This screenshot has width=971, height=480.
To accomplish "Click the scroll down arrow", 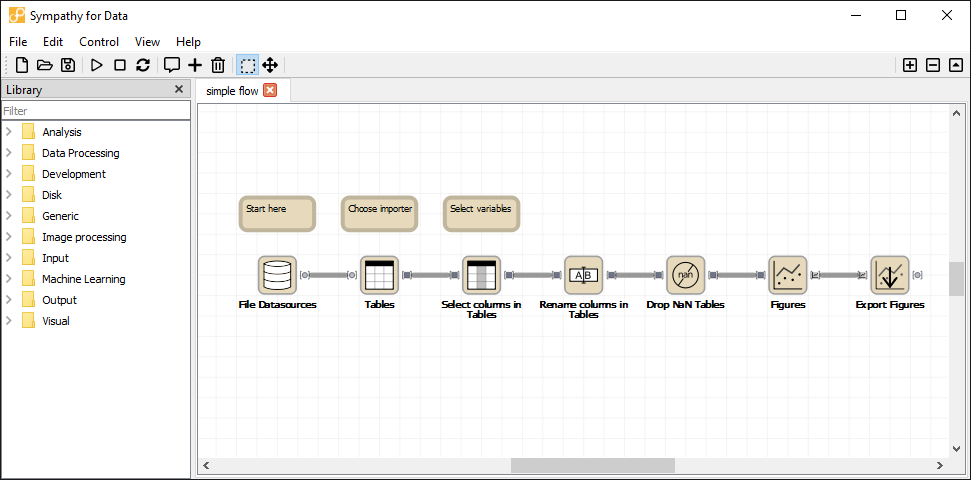I will 956,448.
